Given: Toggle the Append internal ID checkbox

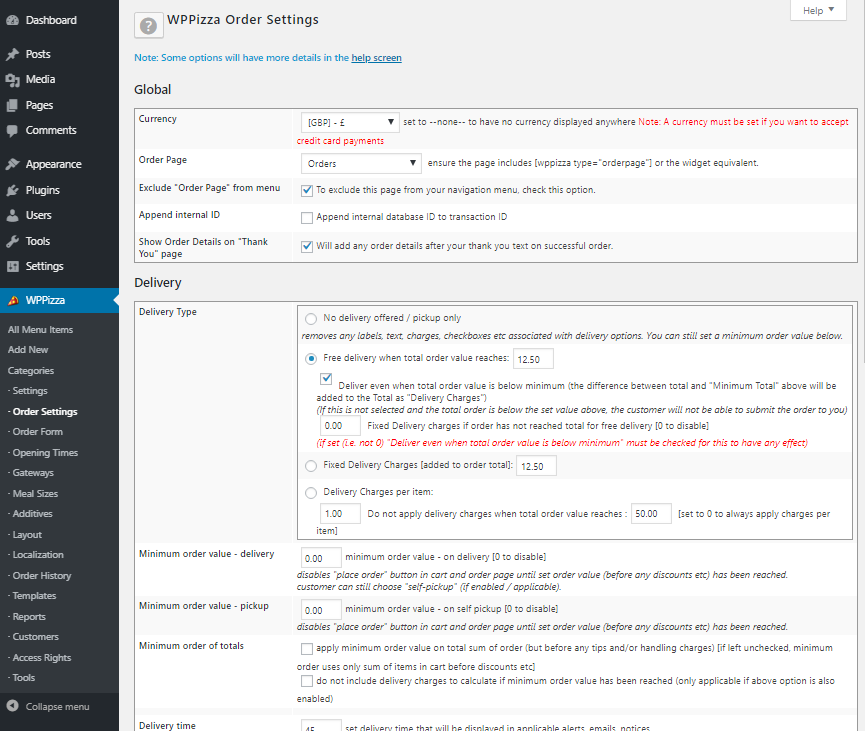Looking at the screenshot, I should point(307,217).
